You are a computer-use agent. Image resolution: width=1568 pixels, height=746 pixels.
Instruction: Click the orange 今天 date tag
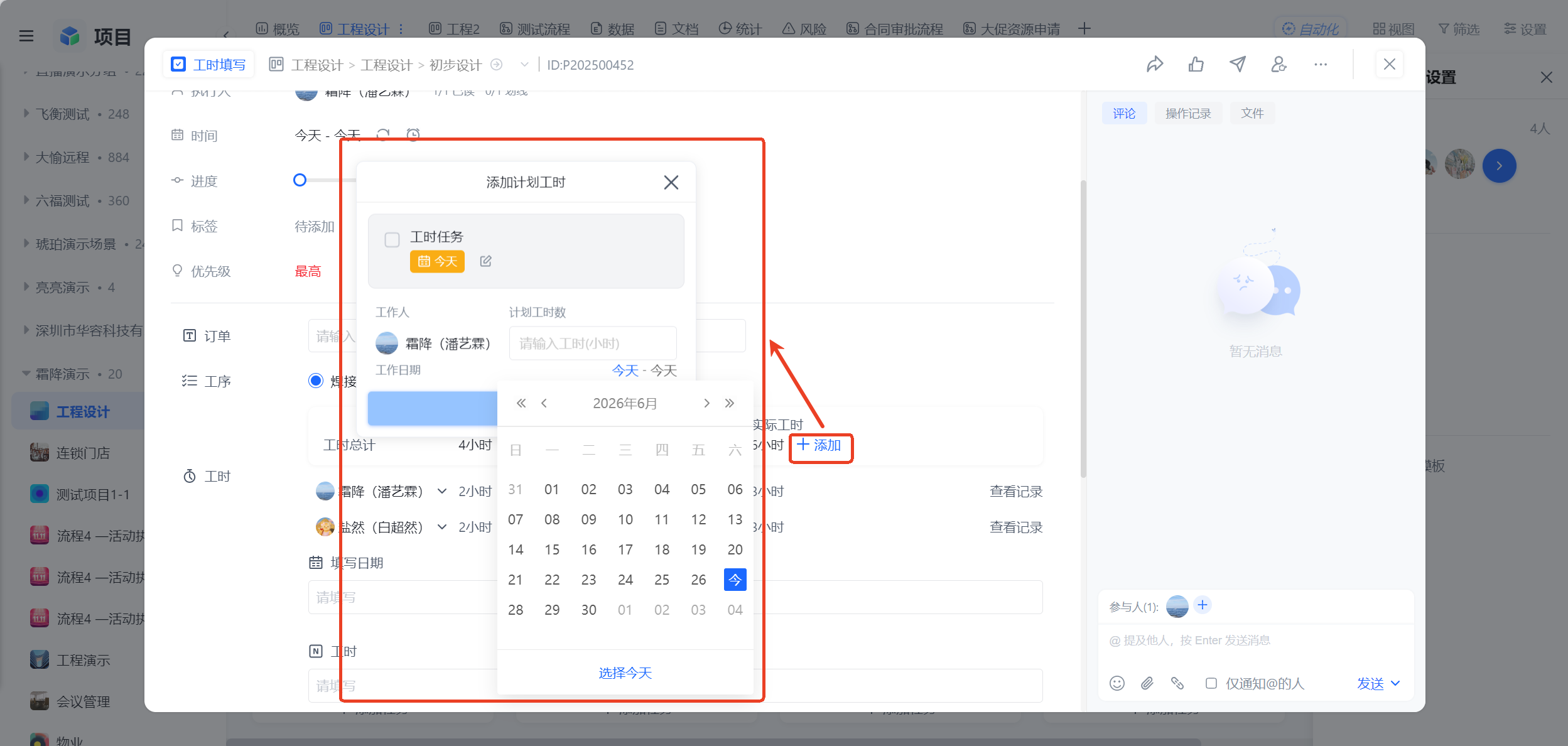[437, 261]
